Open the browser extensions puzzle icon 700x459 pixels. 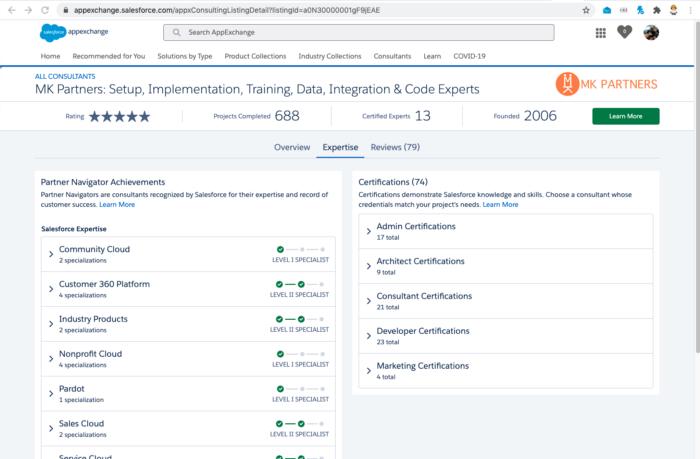click(x=657, y=9)
